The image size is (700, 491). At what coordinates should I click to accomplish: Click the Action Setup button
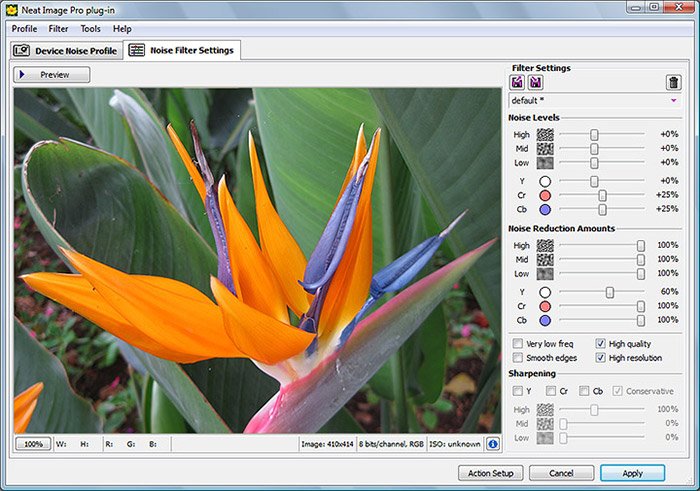click(x=490, y=473)
